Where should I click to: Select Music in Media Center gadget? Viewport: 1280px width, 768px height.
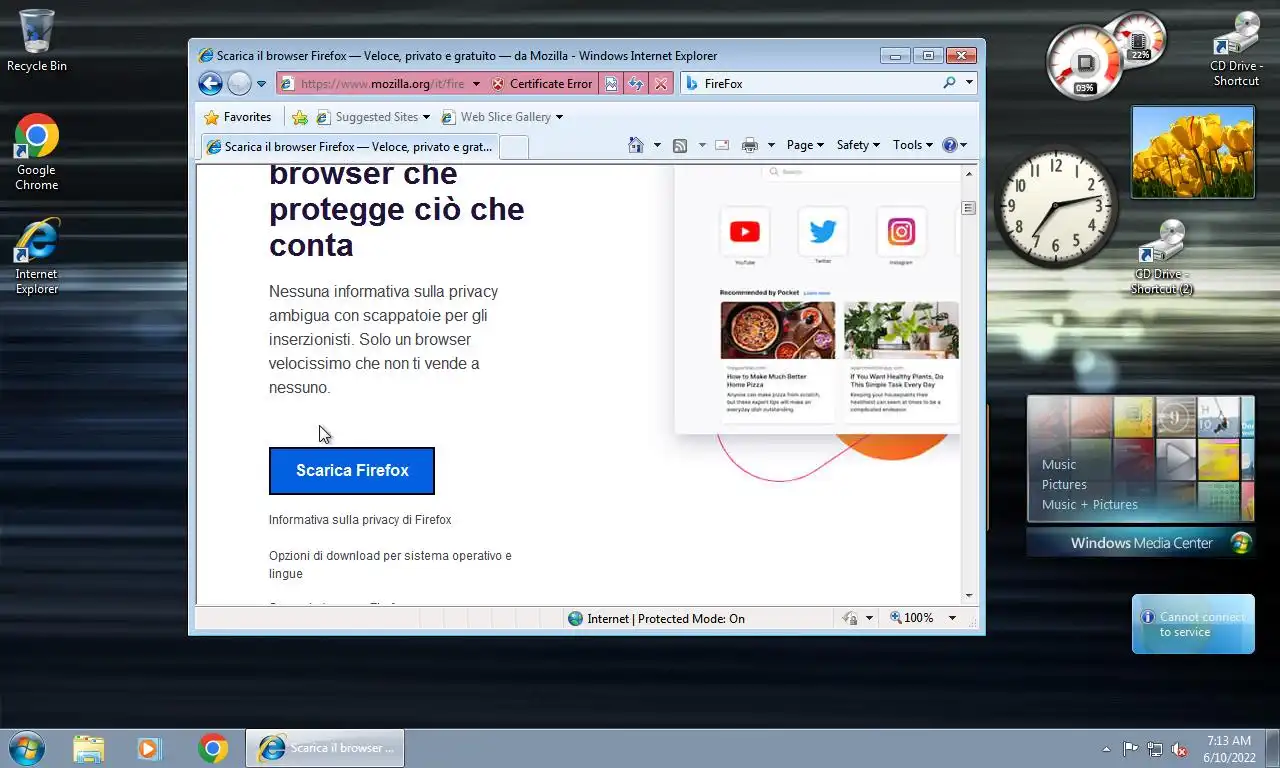coord(1059,465)
